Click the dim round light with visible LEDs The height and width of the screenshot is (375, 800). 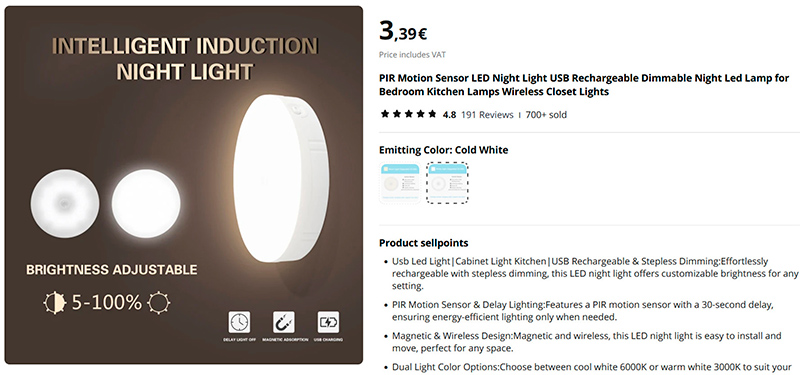(65, 204)
